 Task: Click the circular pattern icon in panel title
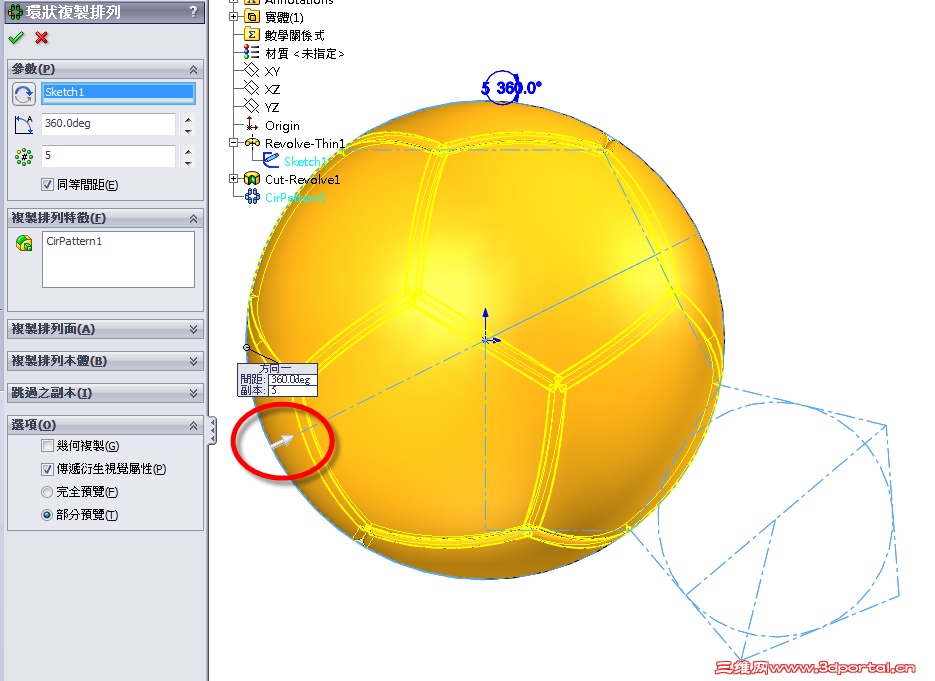[x=15, y=12]
